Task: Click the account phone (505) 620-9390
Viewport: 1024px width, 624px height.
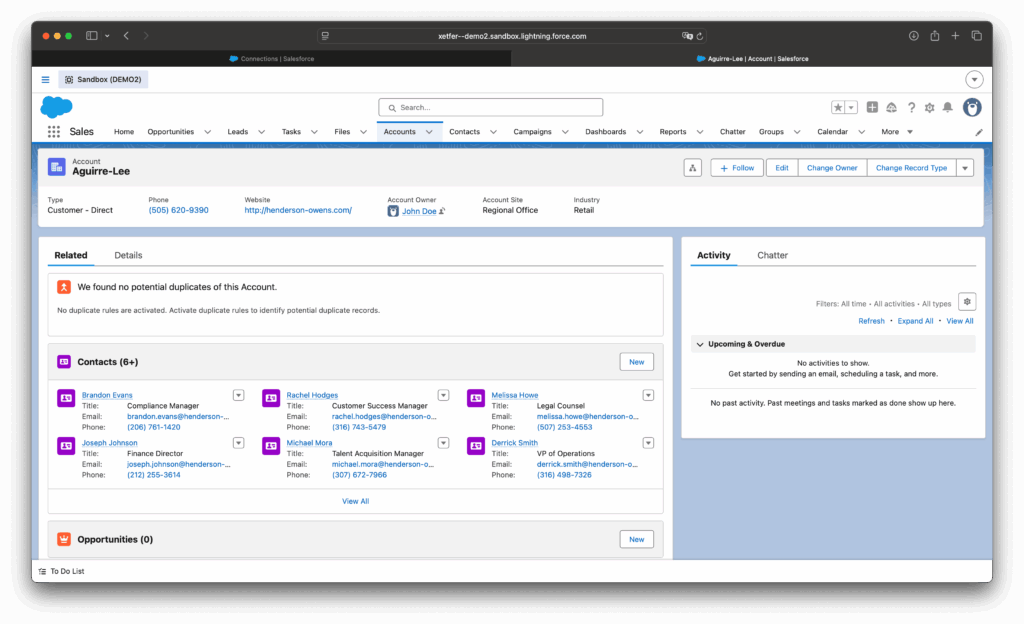Action: click(x=178, y=210)
